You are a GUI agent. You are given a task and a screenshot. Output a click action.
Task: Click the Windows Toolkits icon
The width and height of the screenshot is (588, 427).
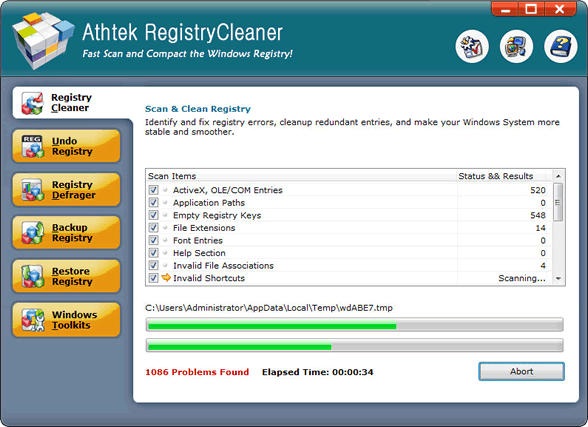point(33,320)
